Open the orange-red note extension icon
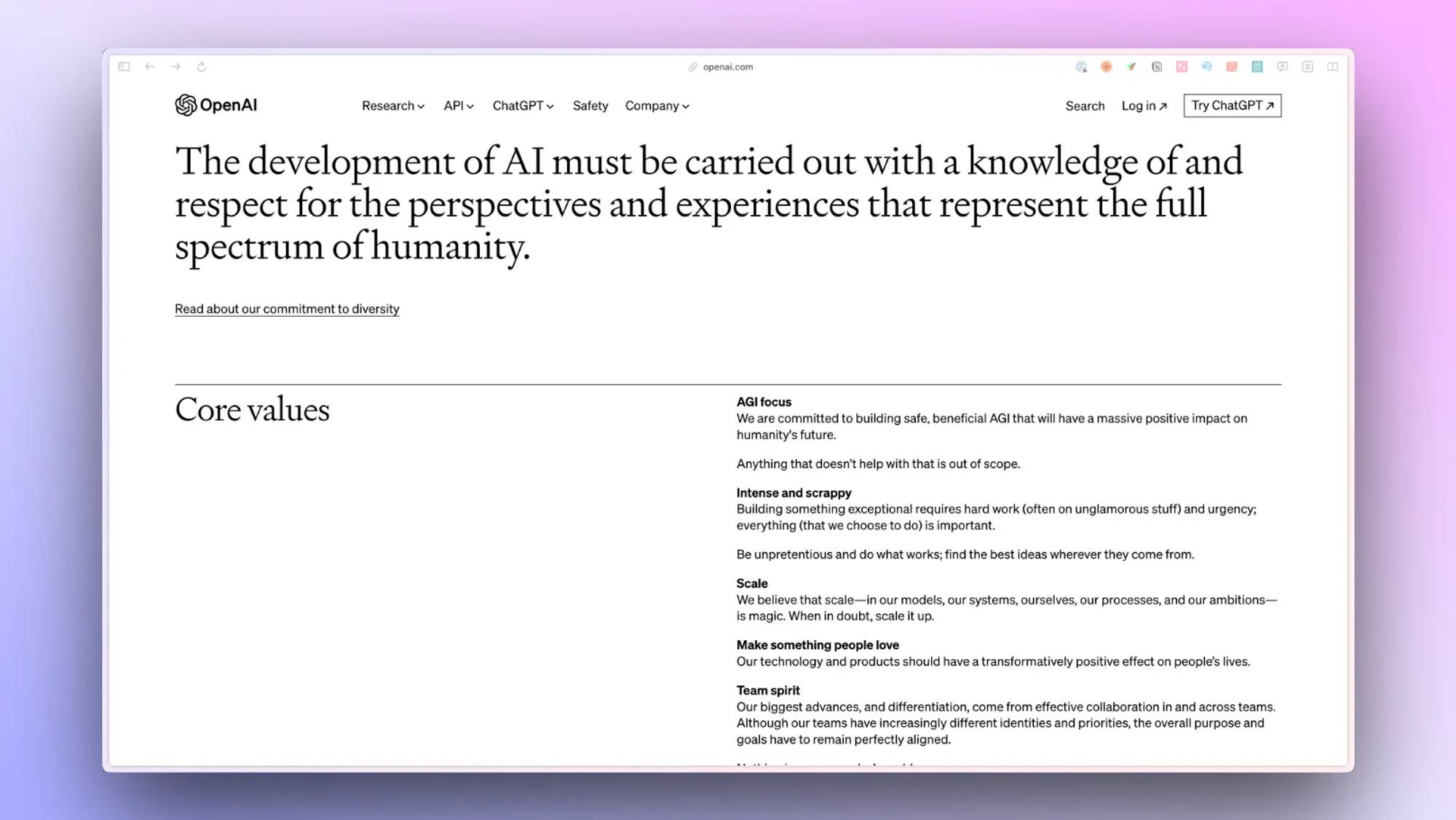Image resolution: width=1456 pixels, height=820 pixels. (1232, 67)
